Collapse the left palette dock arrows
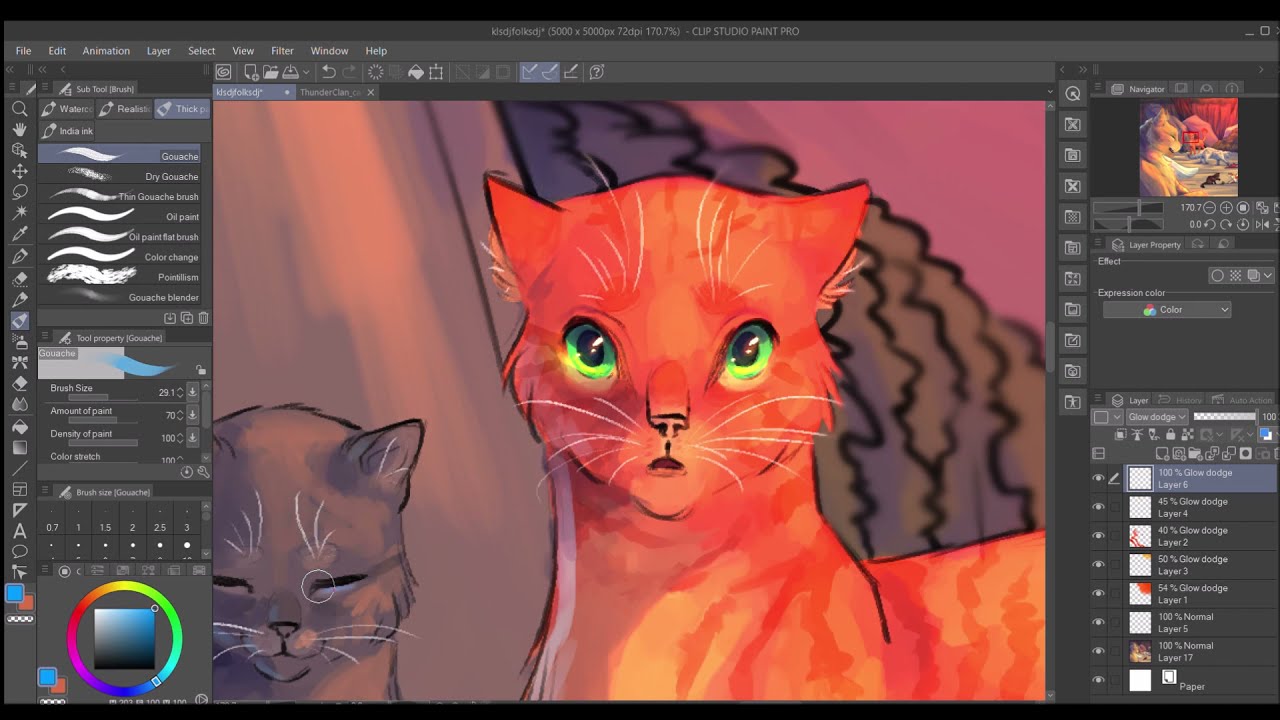The width and height of the screenshot is (1280, 720). point(12,70)
